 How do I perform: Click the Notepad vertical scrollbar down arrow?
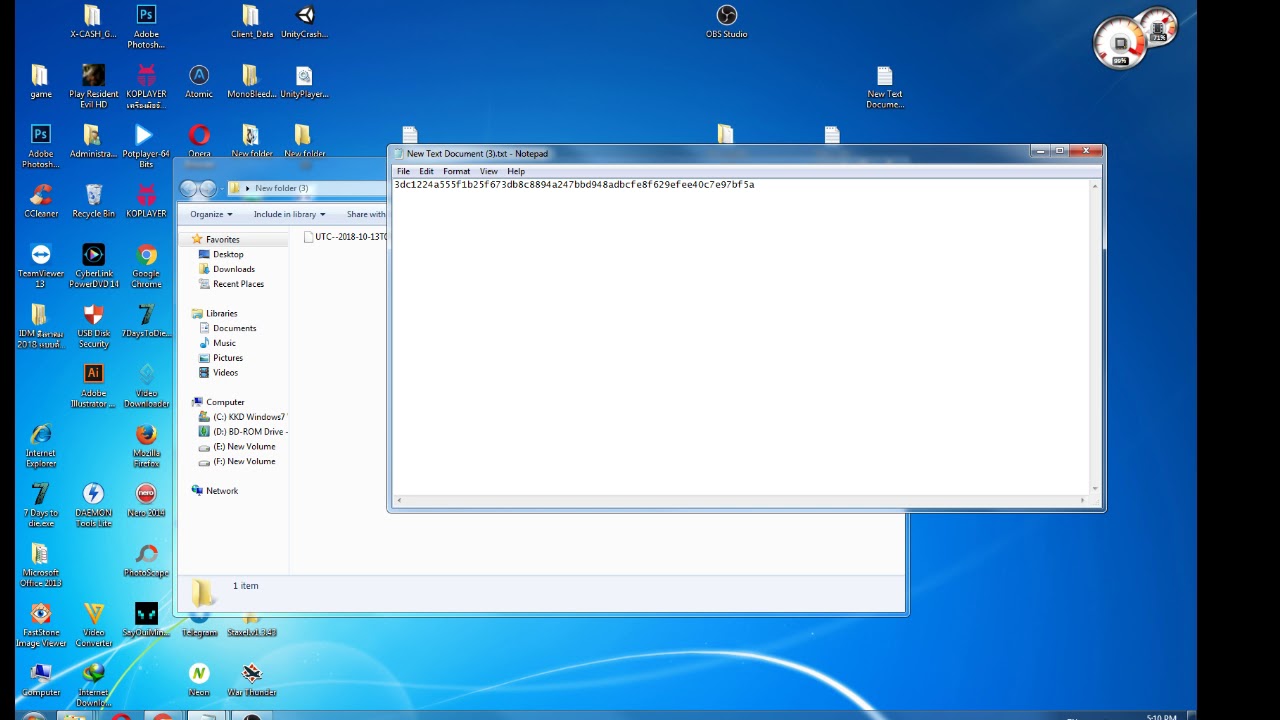[x=1095, y=488]
